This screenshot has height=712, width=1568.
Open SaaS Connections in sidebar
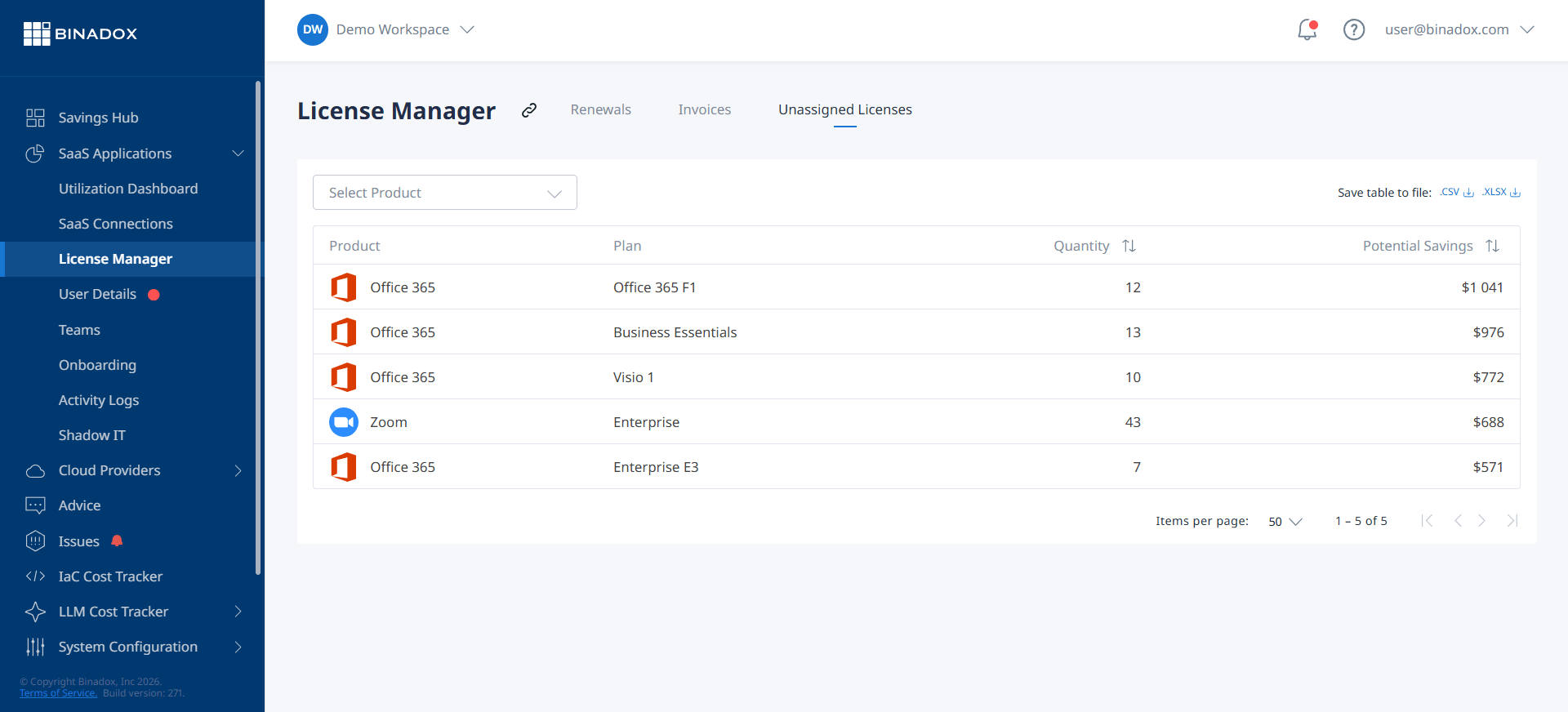pos(116,224)
